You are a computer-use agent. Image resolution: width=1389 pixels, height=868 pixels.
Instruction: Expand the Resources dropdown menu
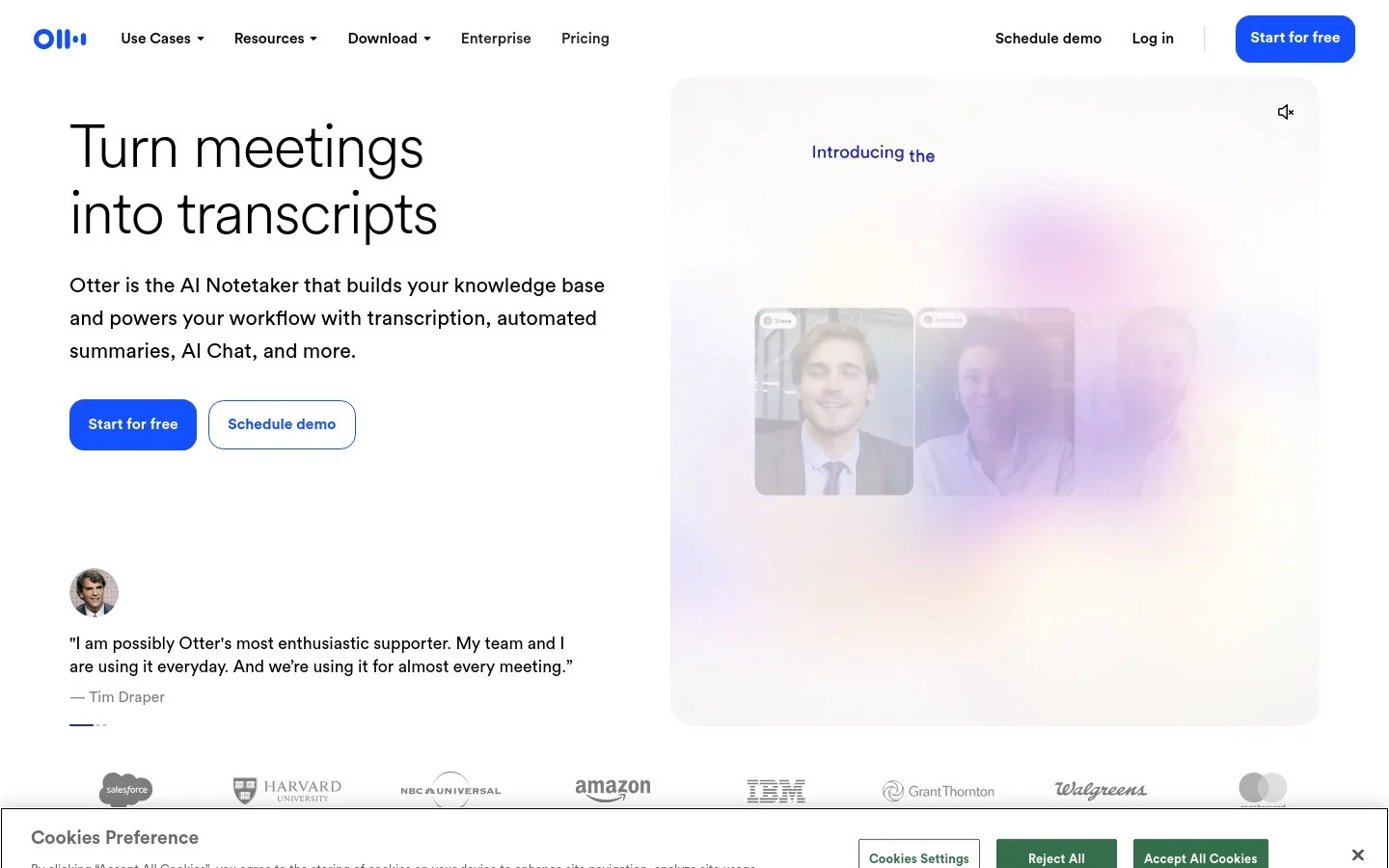(276, 39)
